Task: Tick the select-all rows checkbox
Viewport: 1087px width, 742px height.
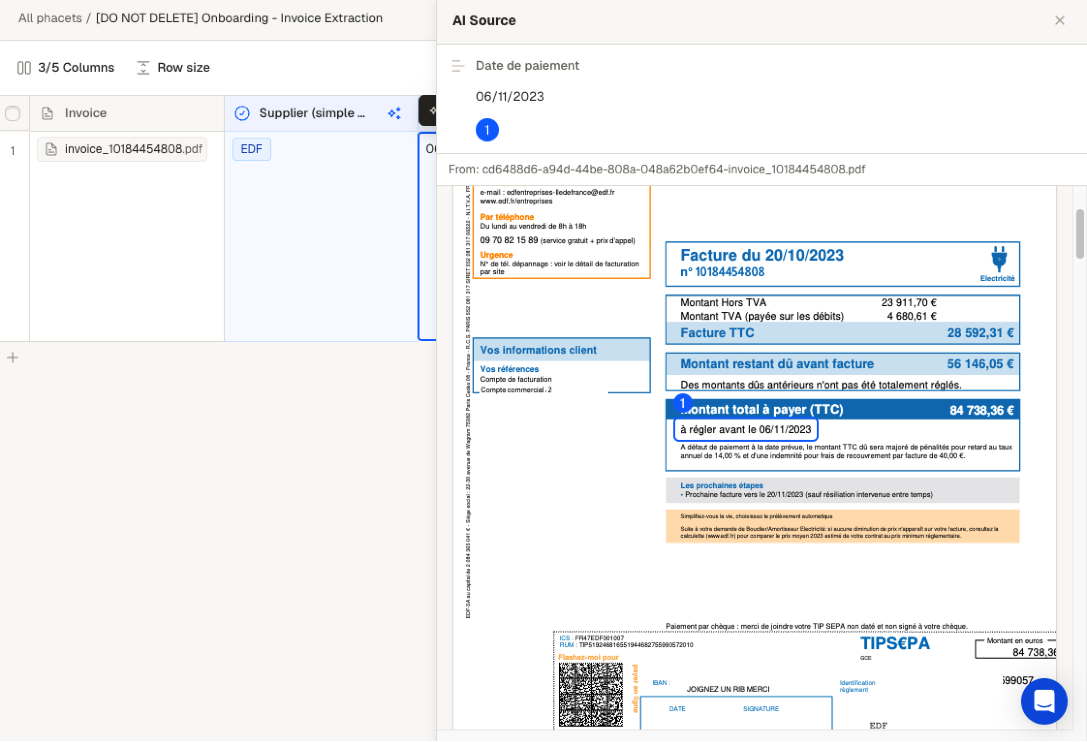Action: [x=12, y=114]
